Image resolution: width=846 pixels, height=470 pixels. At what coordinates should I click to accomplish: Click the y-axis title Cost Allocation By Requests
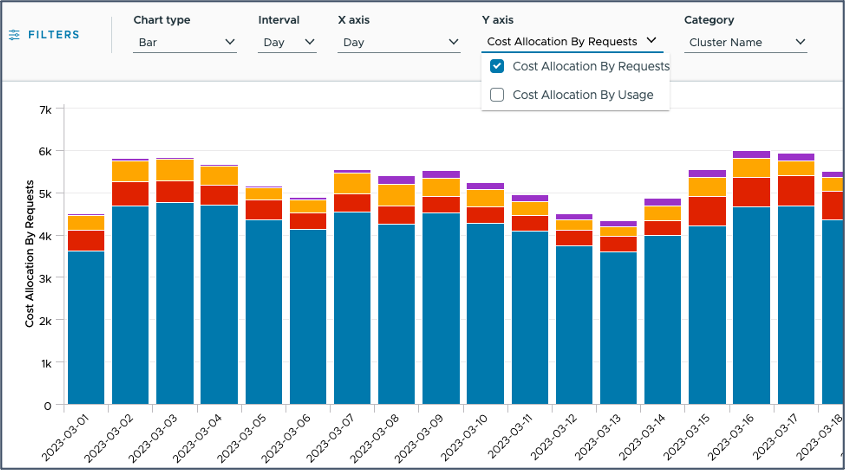[29, 254]
